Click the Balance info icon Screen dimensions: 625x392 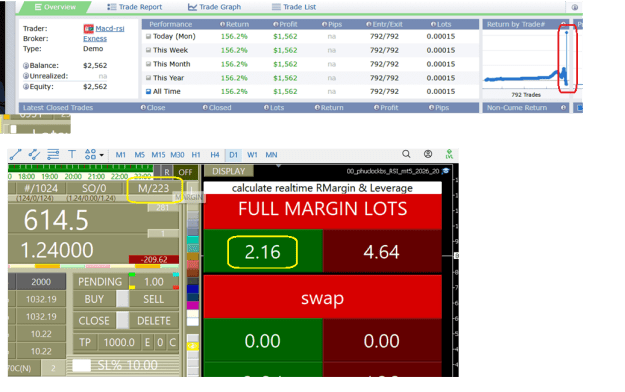click(26, 65)
